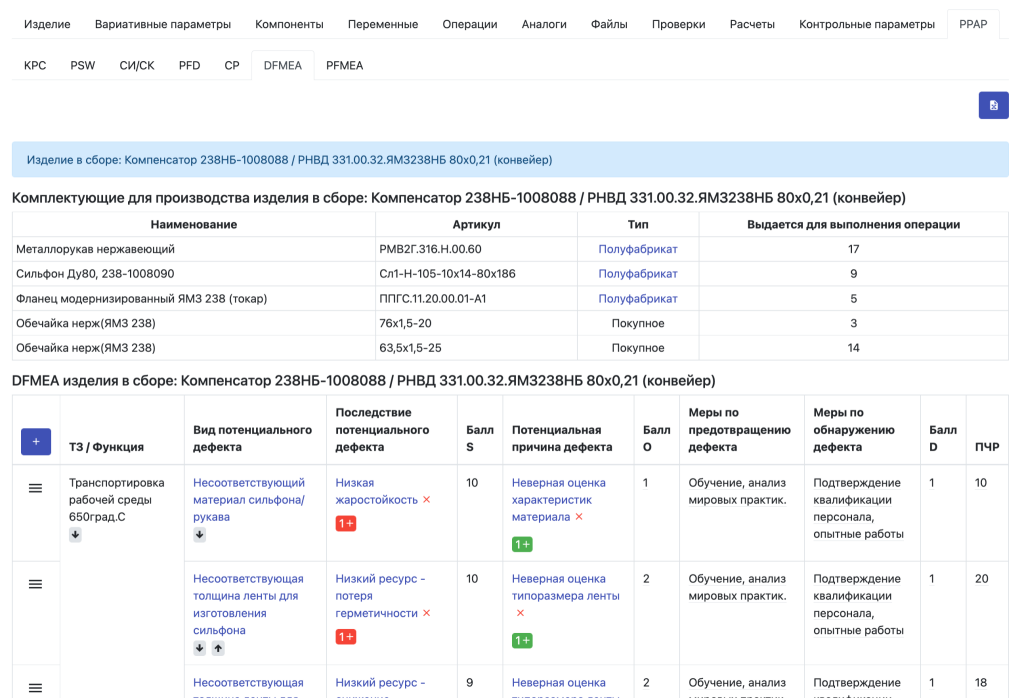
Task: Open the Расчеты tab
Action: click(752, 24)
